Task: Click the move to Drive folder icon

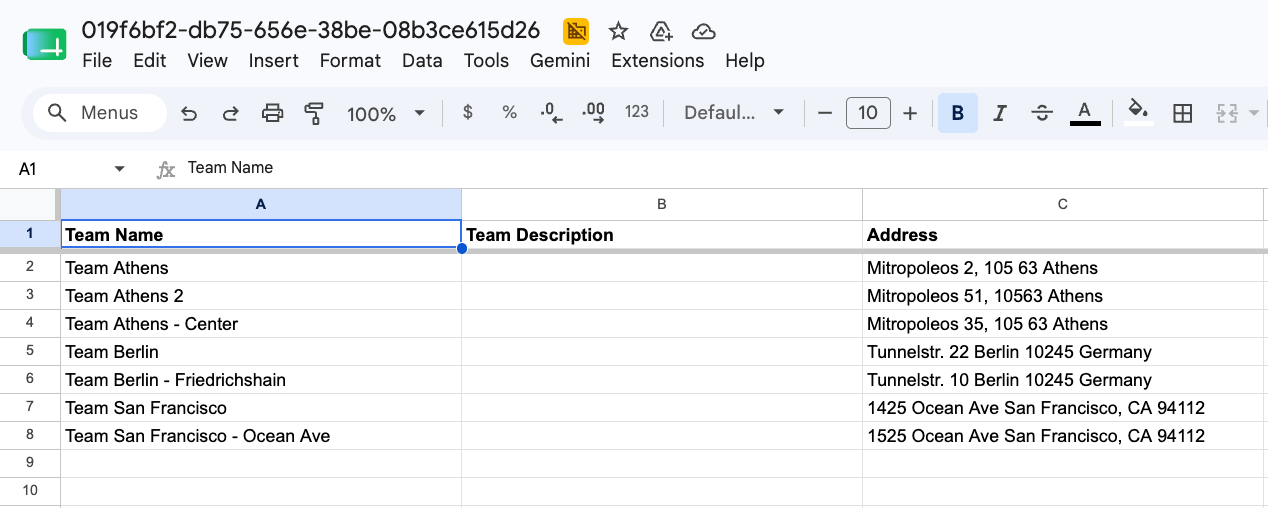Action: click(x=661, y=30)
